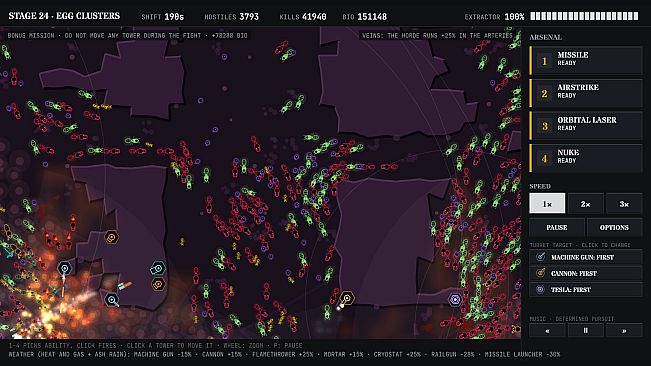Image resolution: width=651 pixels, height=366 pixels.
Task: Click the ARSENAL panel heading
Action: pos(546,37)
